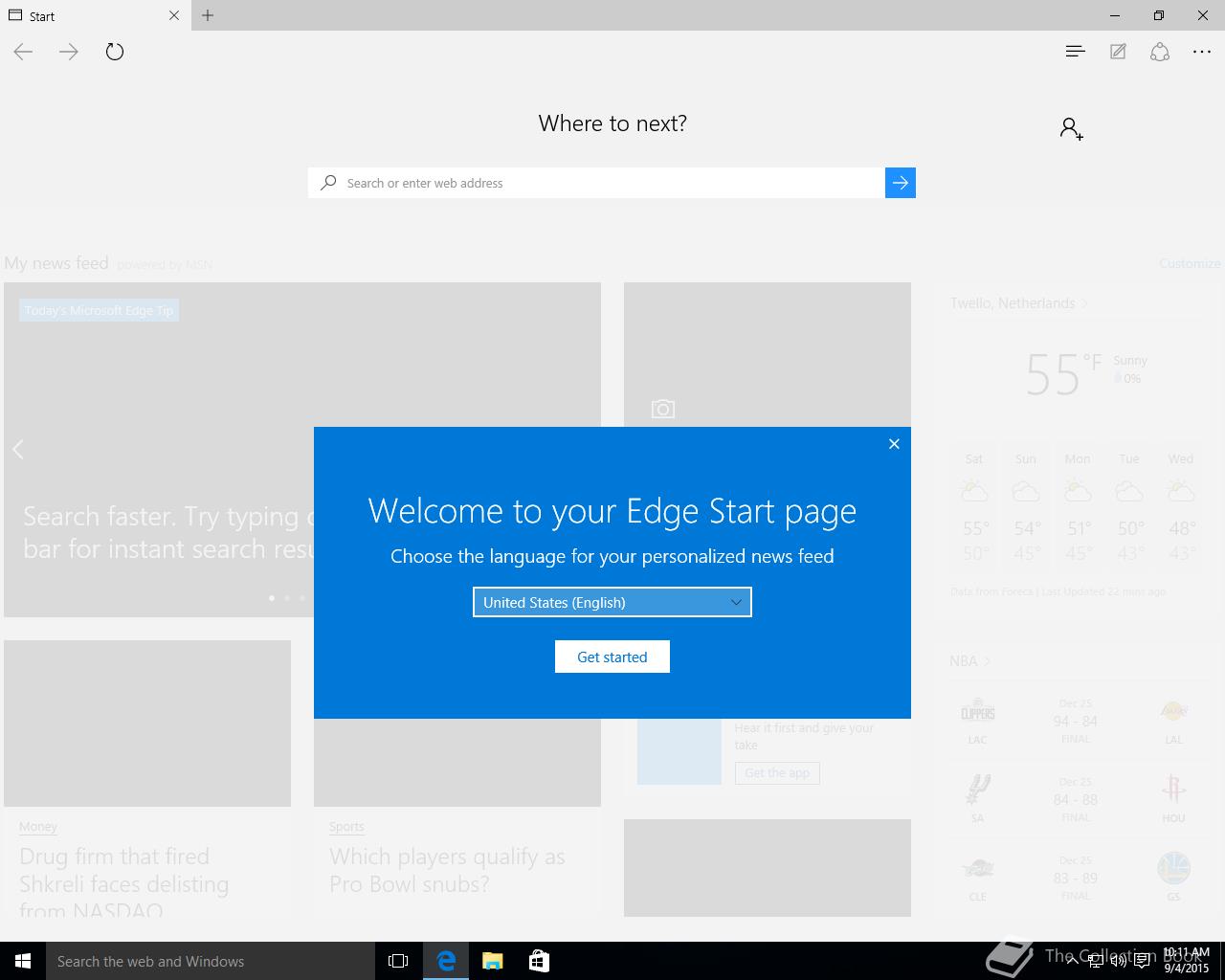Open Twello, Netherlands weather location
The image size is (1225, 980).
(1018, 303)
